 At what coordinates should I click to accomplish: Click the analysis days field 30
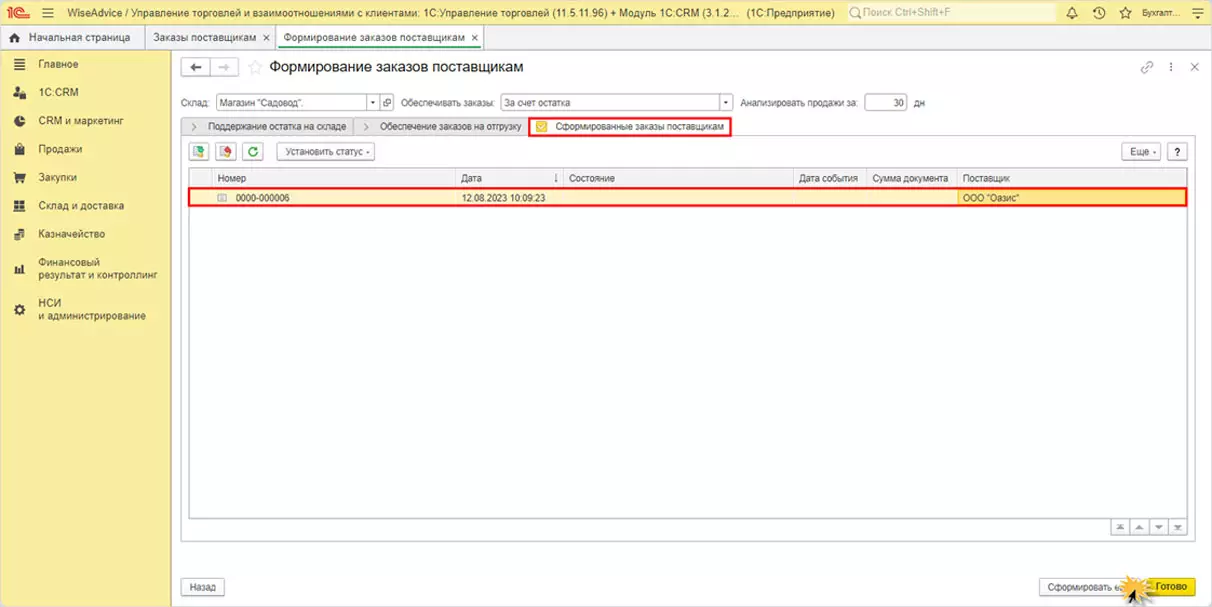coord(885,102)
